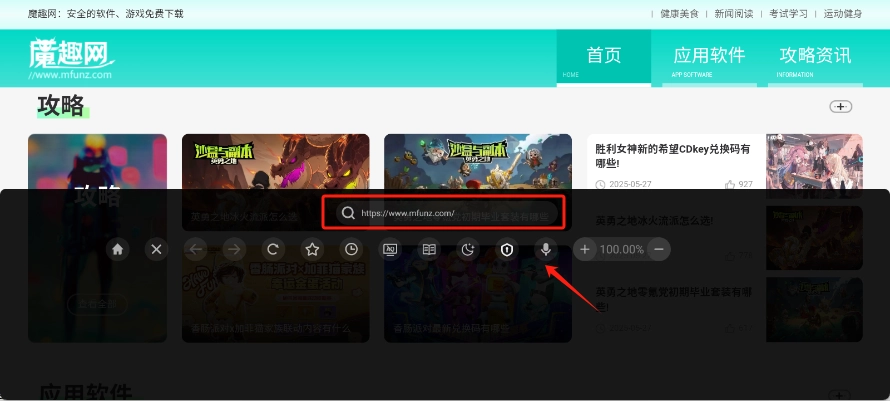Screen dimensions: 890x401
Task: Go forward using the right arrow
Action: [233, 249]
